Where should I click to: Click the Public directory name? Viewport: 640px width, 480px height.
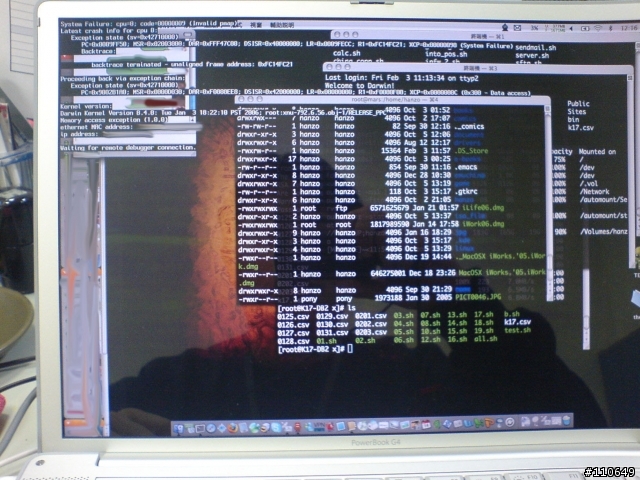coord(578,104)
